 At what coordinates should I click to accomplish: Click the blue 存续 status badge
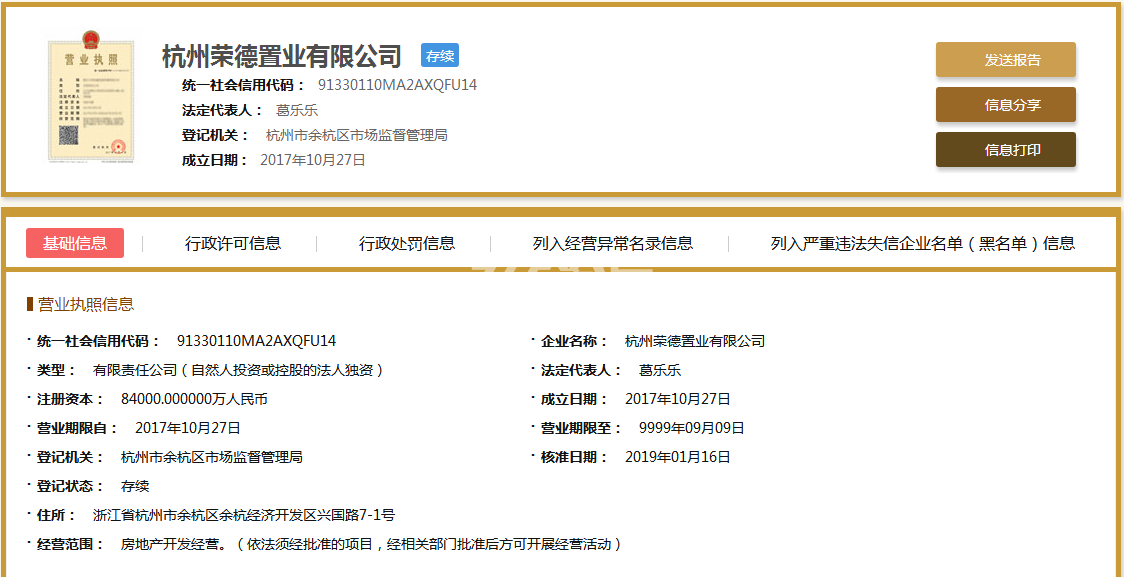(439, 55)
